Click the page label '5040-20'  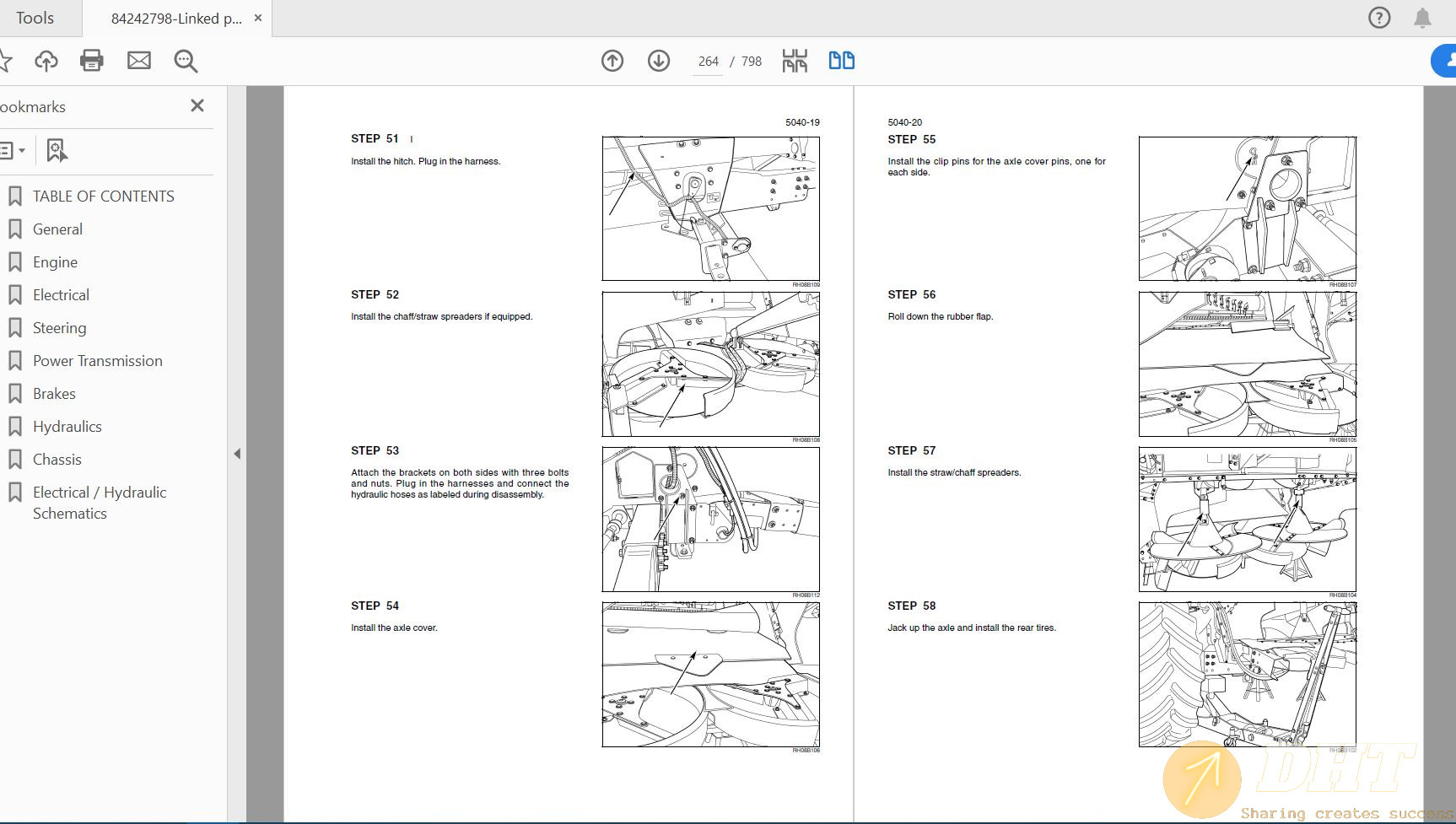tap(904, 122)
